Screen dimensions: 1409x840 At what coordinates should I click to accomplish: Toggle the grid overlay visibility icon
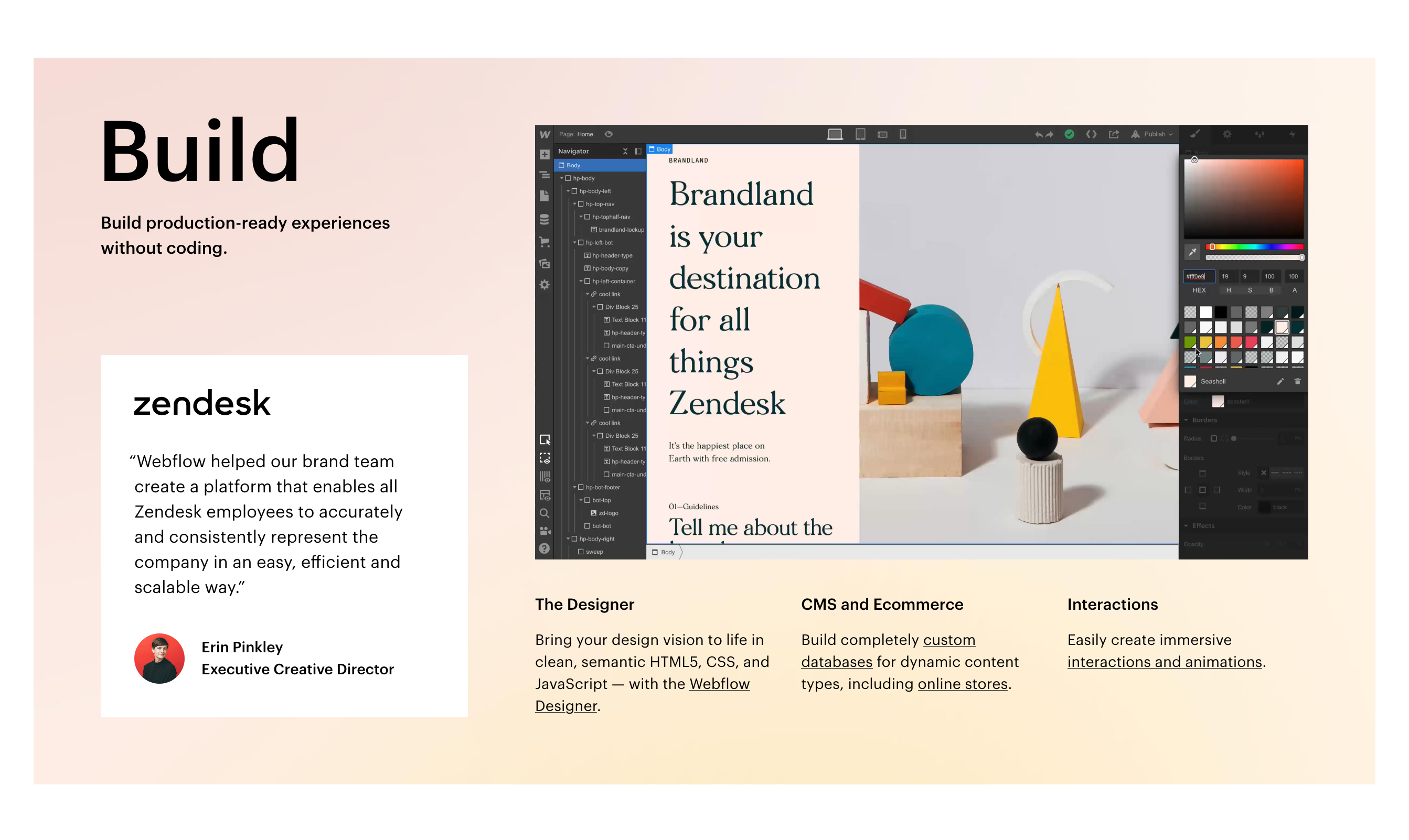545,477
